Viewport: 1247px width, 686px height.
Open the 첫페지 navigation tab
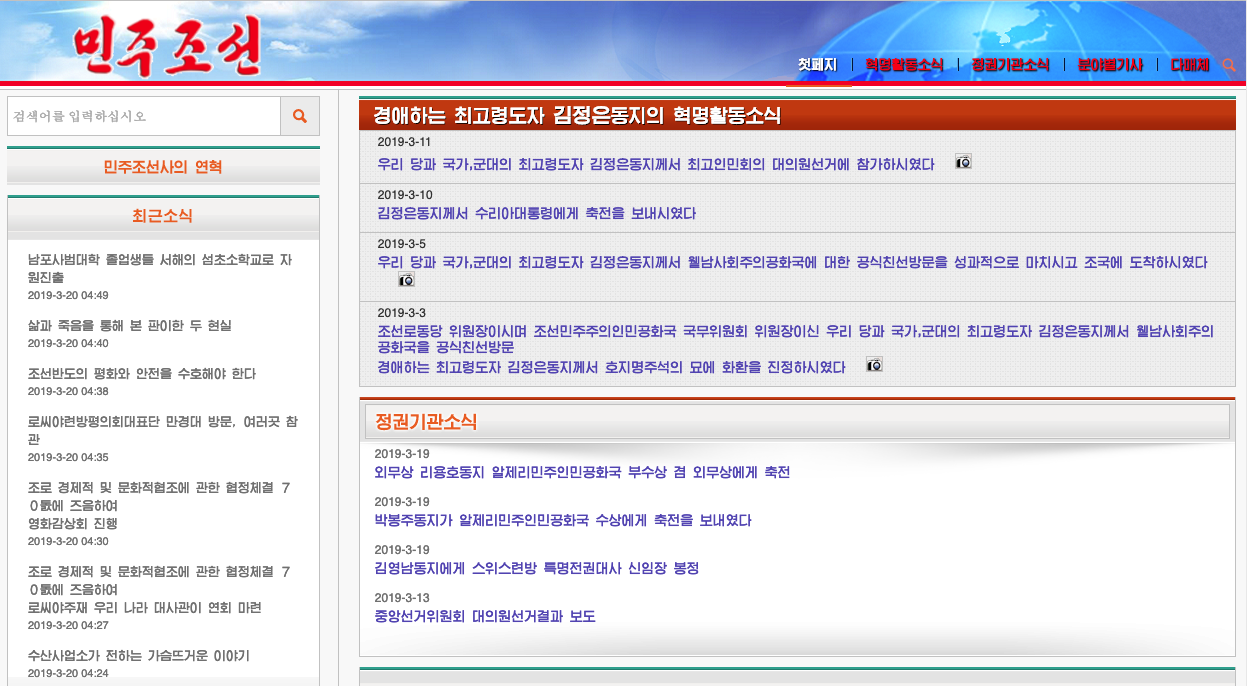point(817,65)
